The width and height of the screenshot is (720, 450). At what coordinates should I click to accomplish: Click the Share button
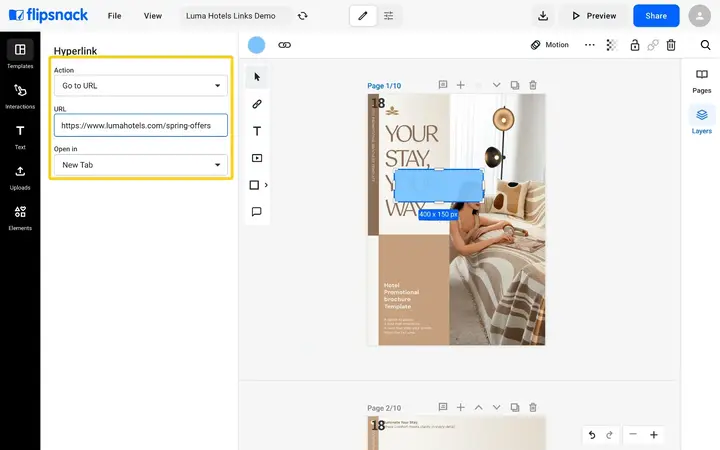656,16
